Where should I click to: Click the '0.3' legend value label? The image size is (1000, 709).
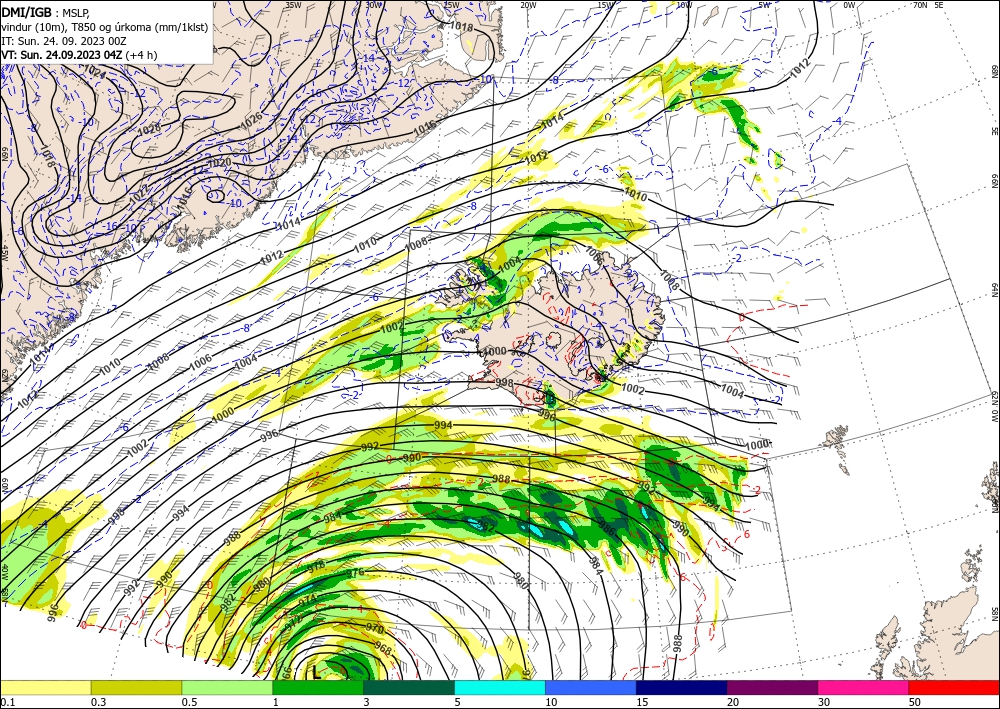click(x=98, y=702)
